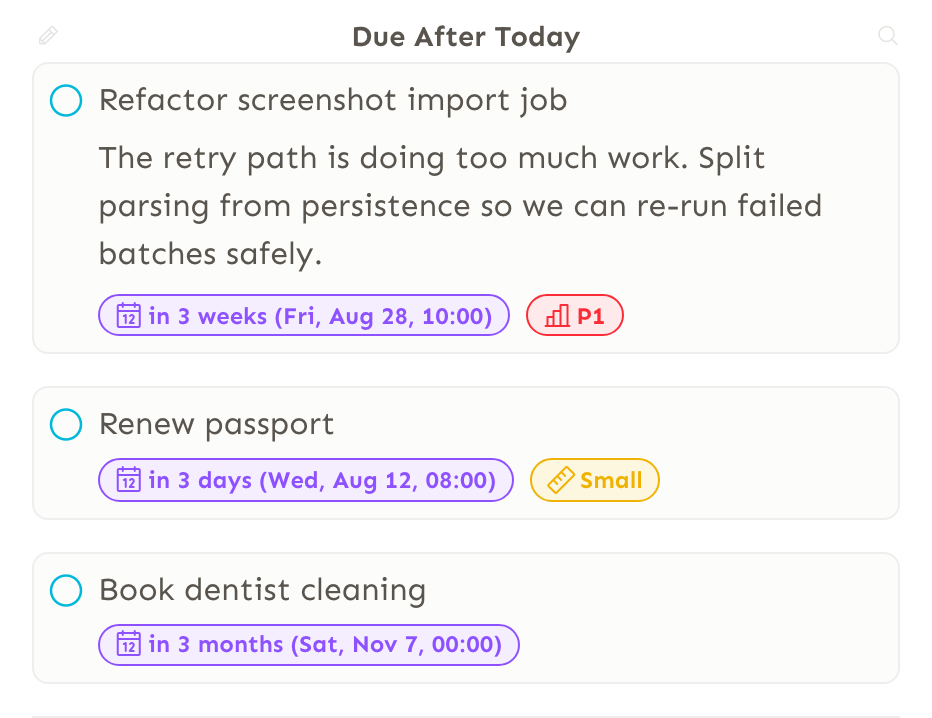
Task: Click calendar icon in Aug 12 due badge
Action: click(x=128, y=480)
